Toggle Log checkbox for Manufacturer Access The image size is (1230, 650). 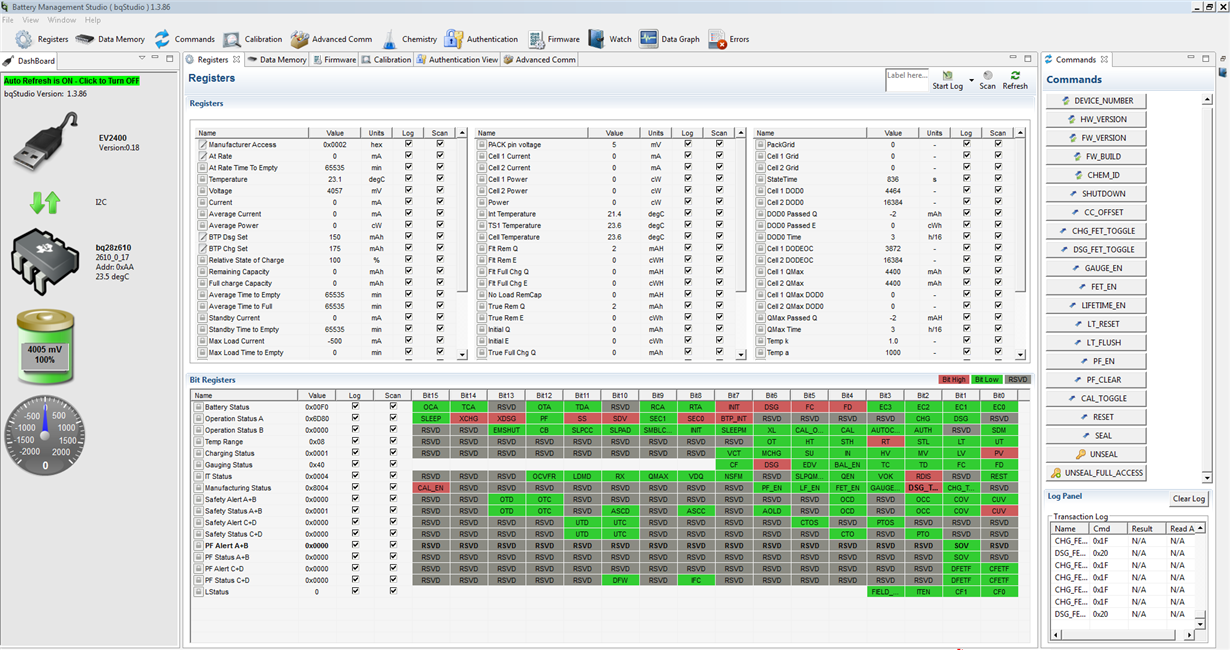[408, 144]
